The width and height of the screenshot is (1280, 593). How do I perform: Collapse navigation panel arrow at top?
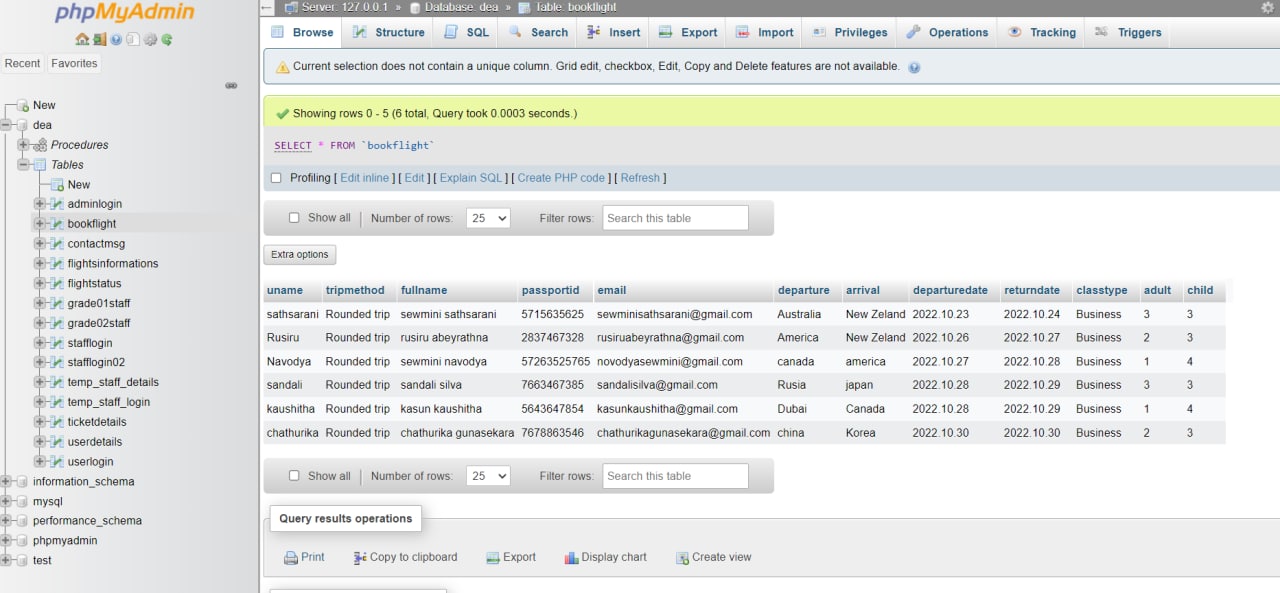(266, 7)
